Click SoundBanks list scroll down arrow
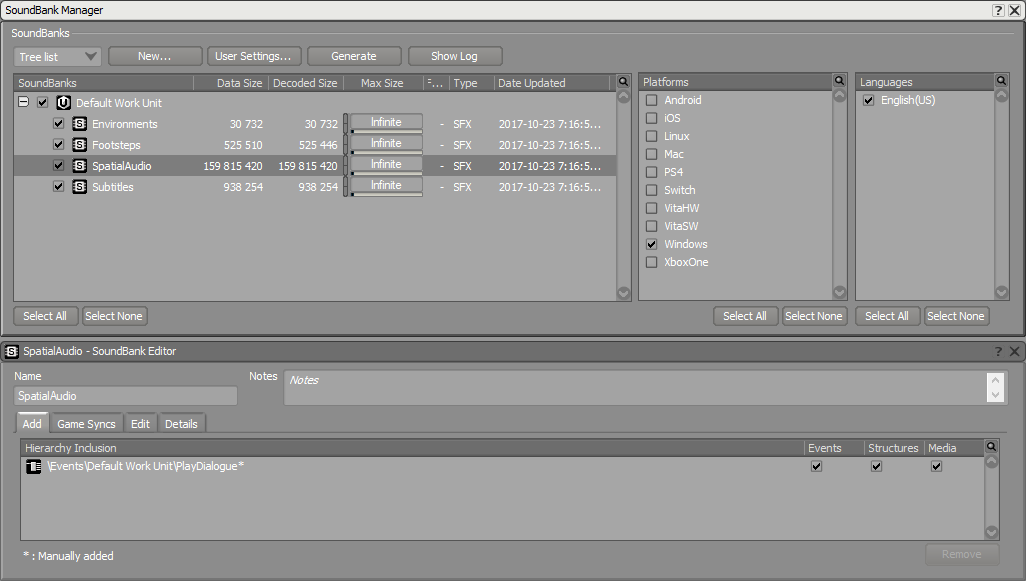Viewport: 1026px width, 581px height. click(624, 292)
